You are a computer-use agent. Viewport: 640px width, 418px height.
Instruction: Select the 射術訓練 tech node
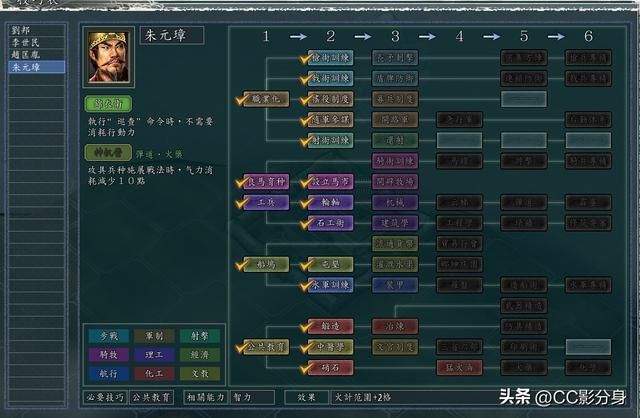click(x=330, y=140)
